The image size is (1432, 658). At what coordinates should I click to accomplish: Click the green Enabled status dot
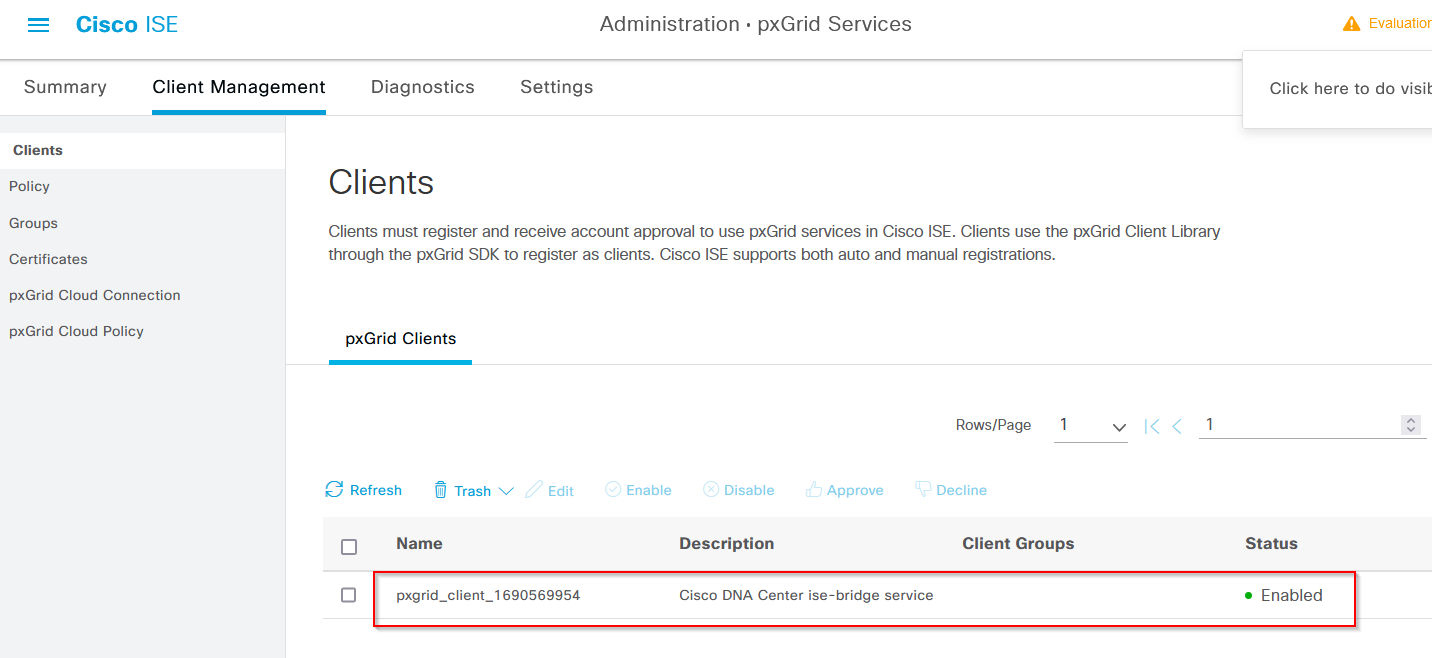click(1248, 596)
